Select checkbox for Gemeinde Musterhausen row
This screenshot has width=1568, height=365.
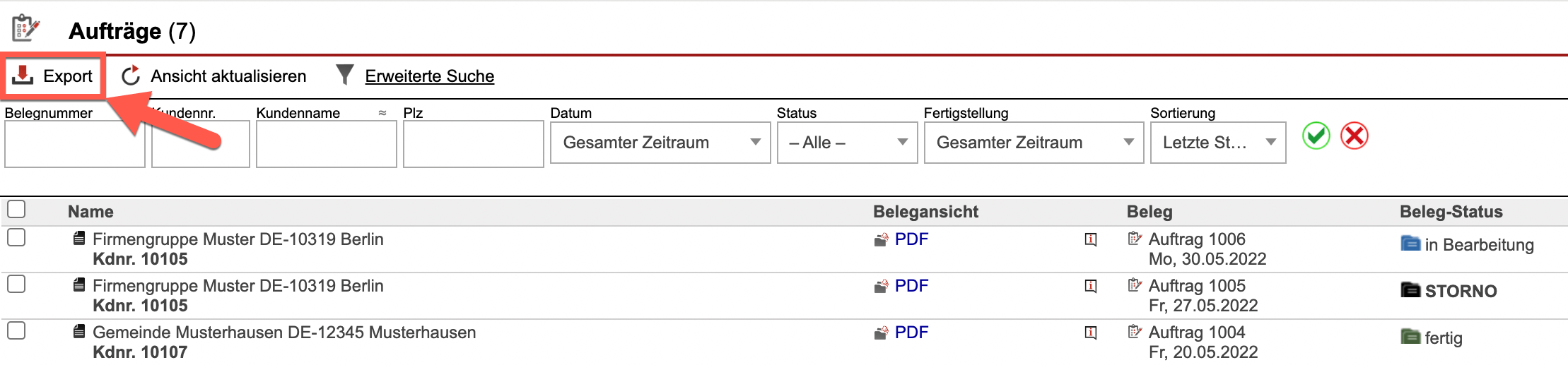[16, 331]
